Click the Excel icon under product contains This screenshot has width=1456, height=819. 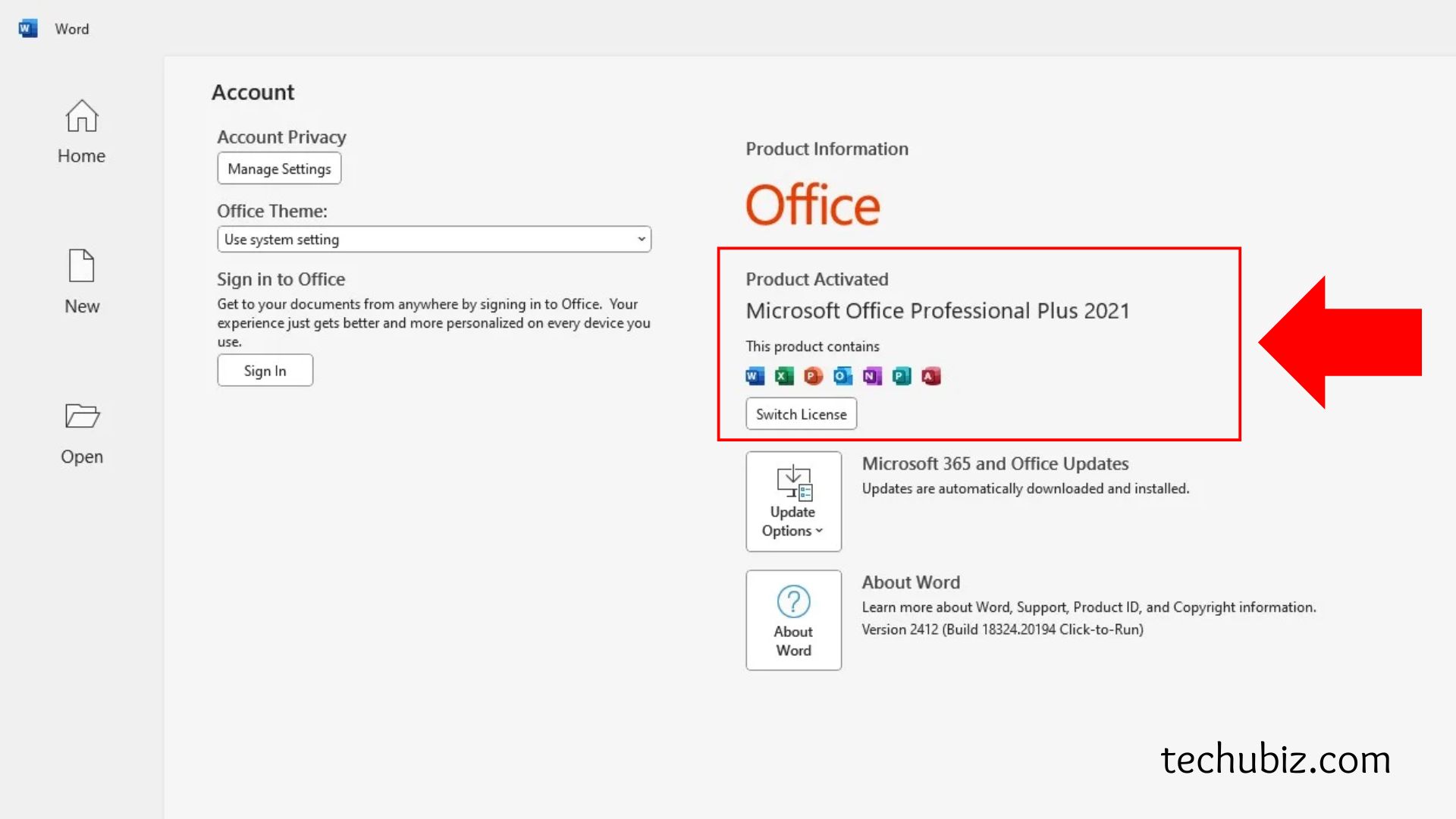tap(784, 376)
